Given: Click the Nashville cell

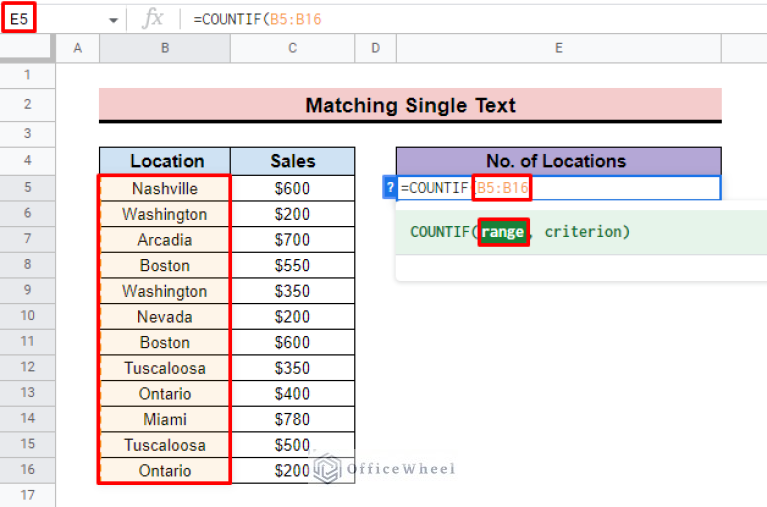Looking at the screenshot, I should click(x=164, y=188).
